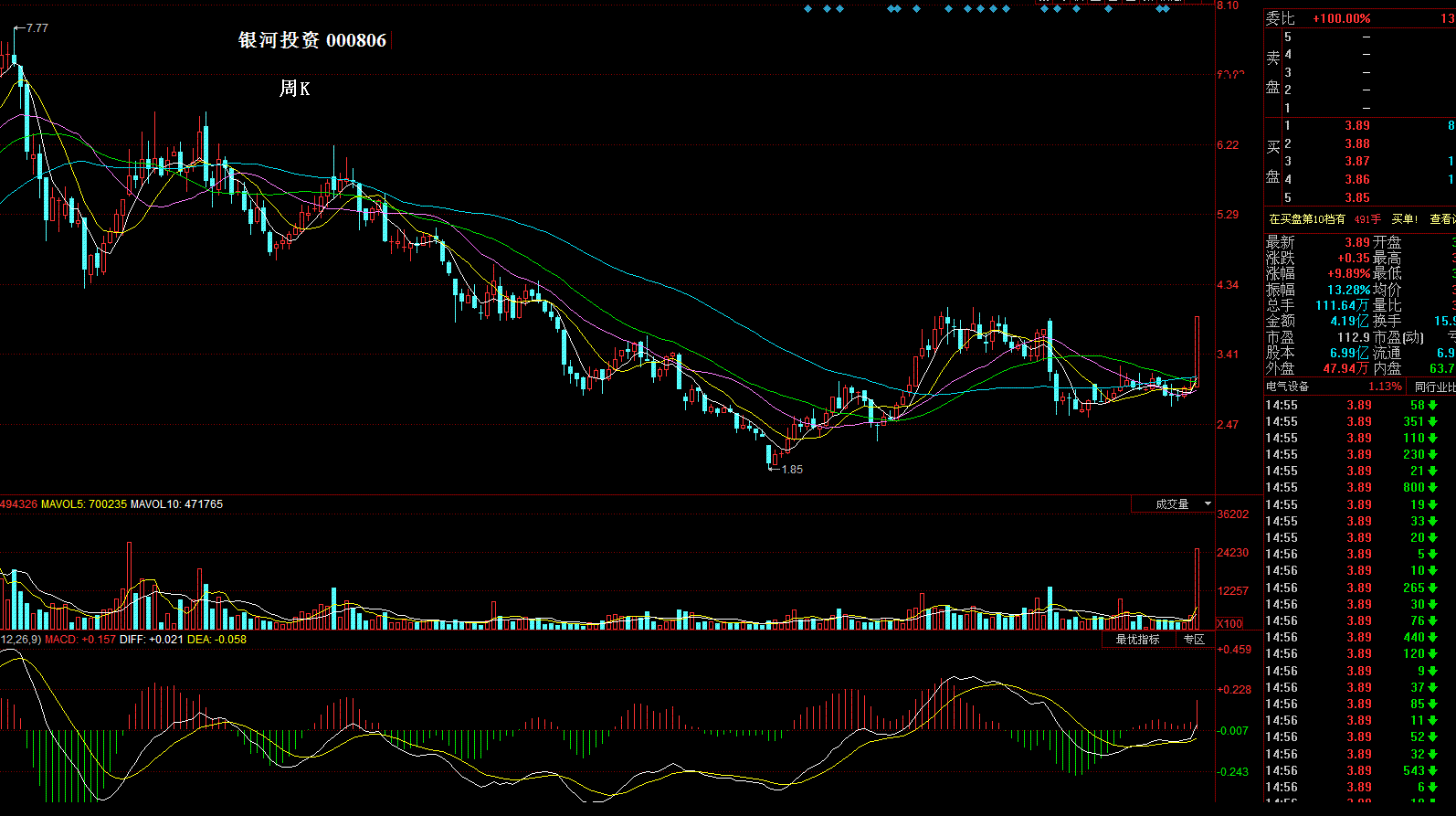Click the DEA: -0.058 readout
The image size is (1456, 816).
tap(217, 640)
